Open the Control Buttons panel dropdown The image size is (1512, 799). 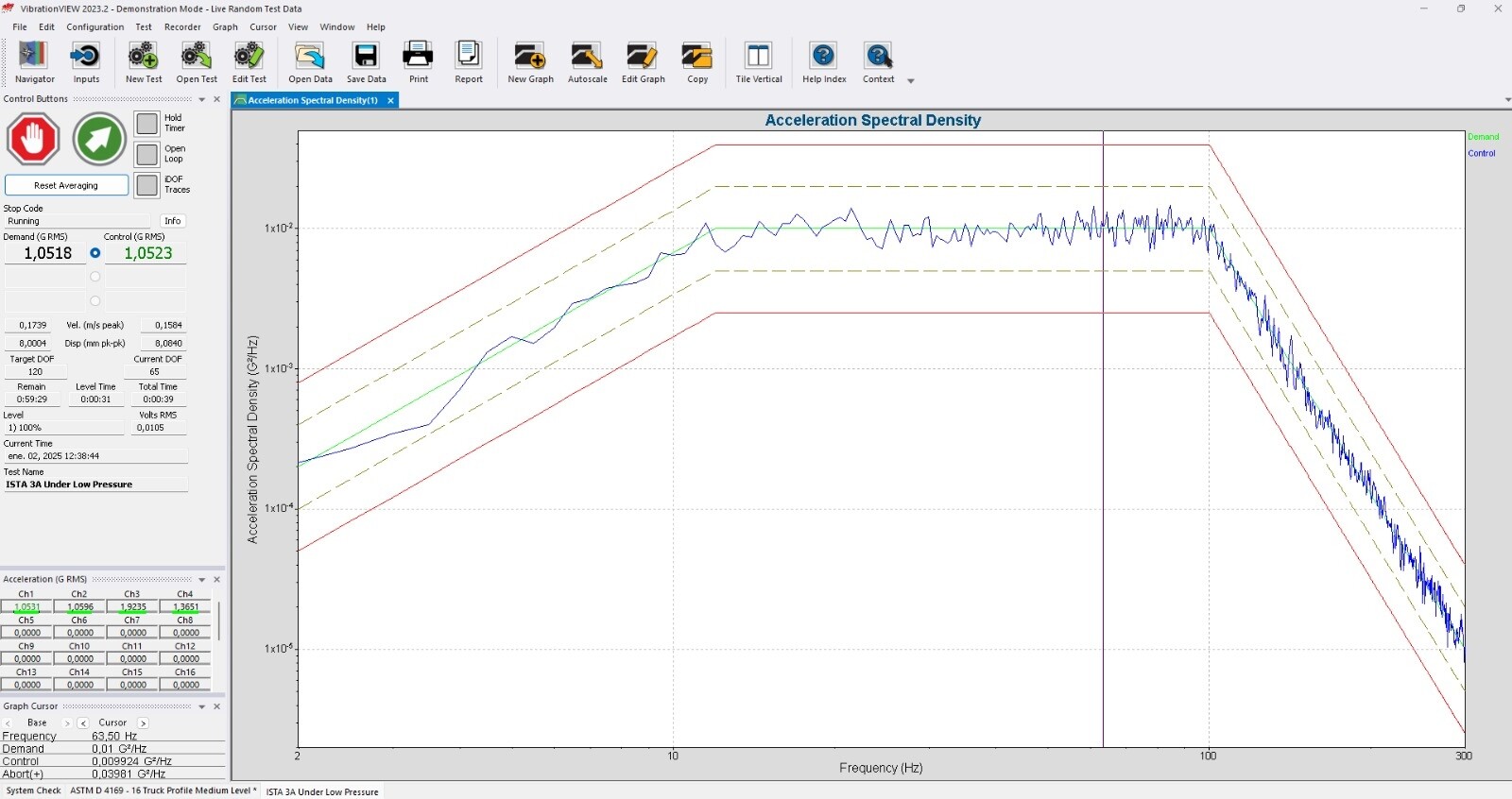click(x=201, y=99)
